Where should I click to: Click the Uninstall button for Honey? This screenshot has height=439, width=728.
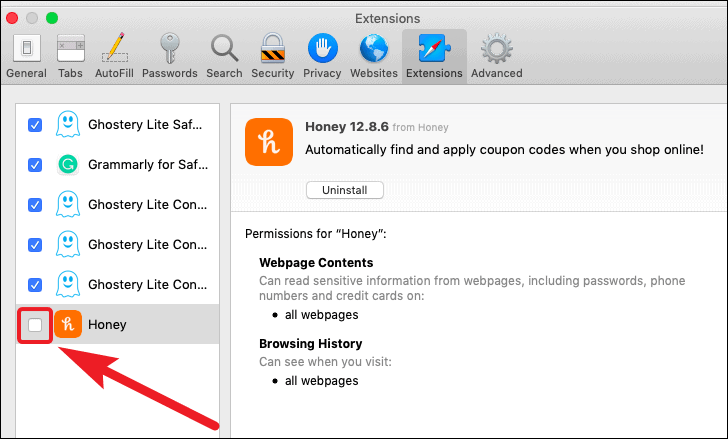pyautogui.click(x=344, y=190)
